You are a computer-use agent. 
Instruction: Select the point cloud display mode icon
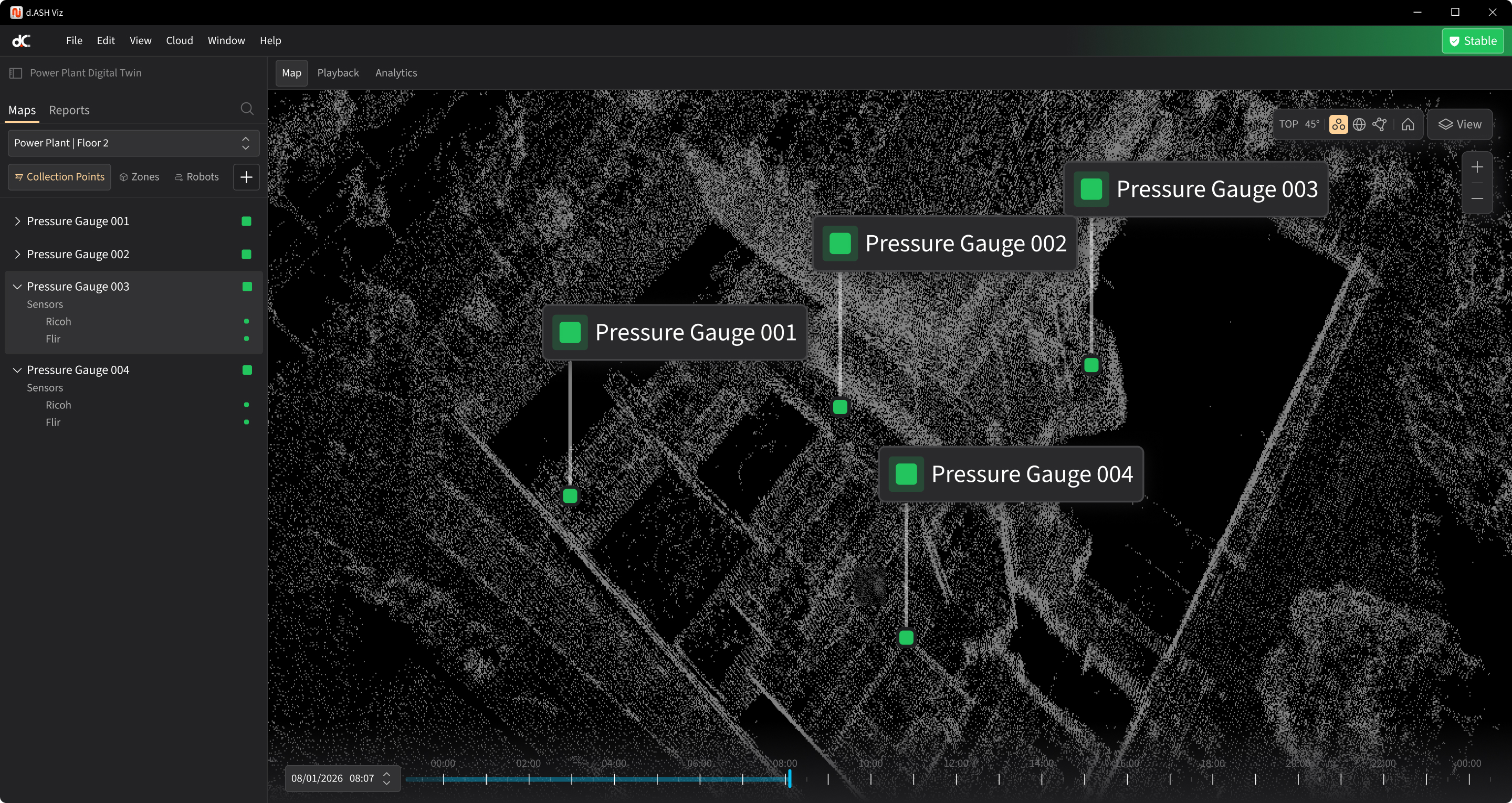pyautogui.click(x=1338, y=124)
